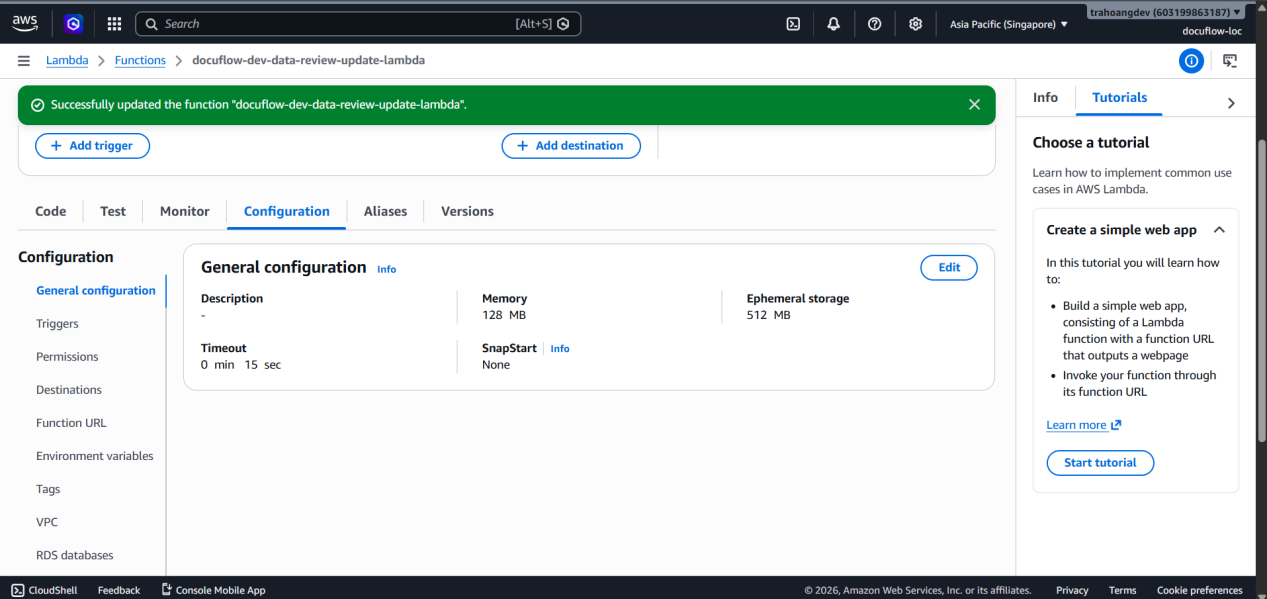Screen dimensions: 1267x599
Task: Open Environment variables section
Action: pyautogui.click(x=95, y=456)
